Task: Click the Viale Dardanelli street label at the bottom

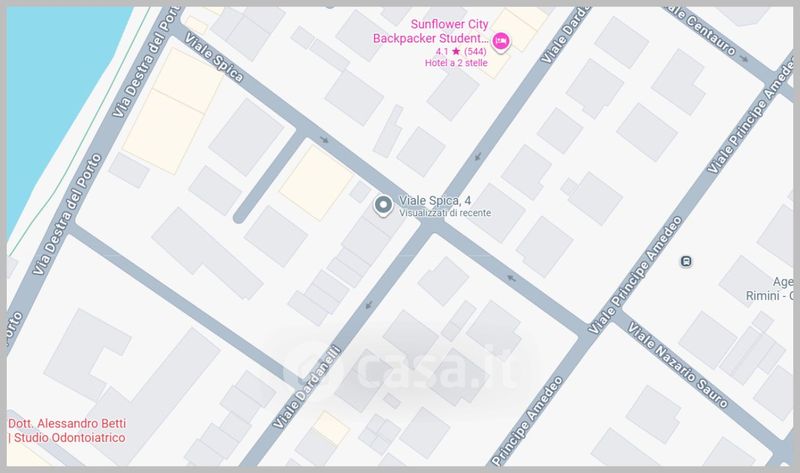Action: tap(307, 387)
